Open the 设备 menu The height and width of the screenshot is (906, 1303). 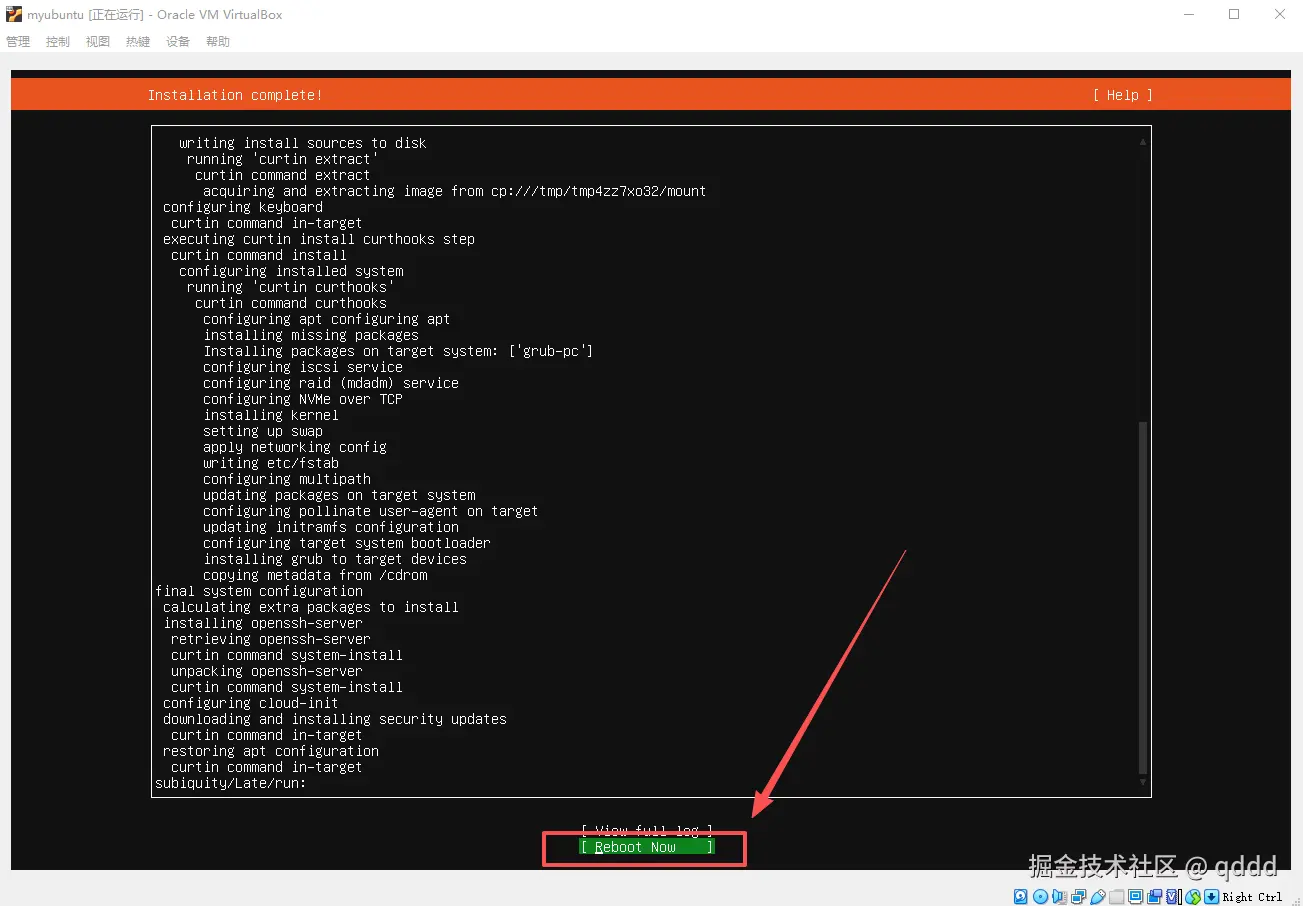coord(178,42)
